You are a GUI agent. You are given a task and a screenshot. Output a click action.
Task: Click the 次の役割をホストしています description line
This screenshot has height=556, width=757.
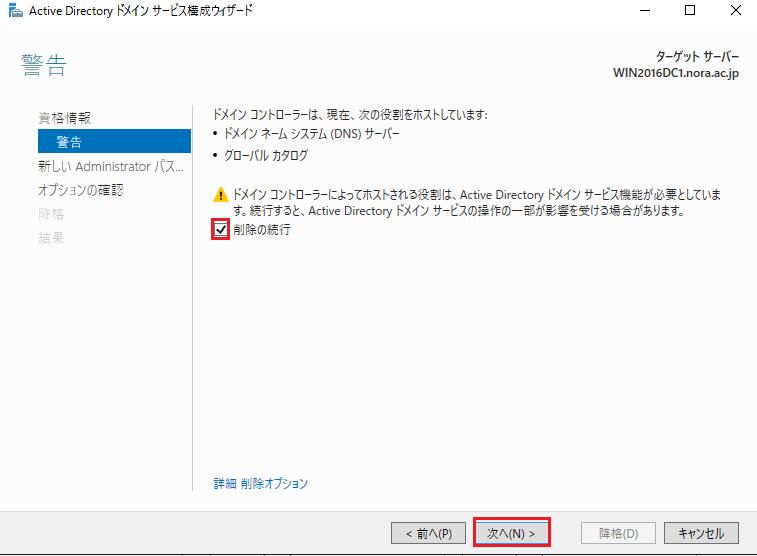pos(350,114)
